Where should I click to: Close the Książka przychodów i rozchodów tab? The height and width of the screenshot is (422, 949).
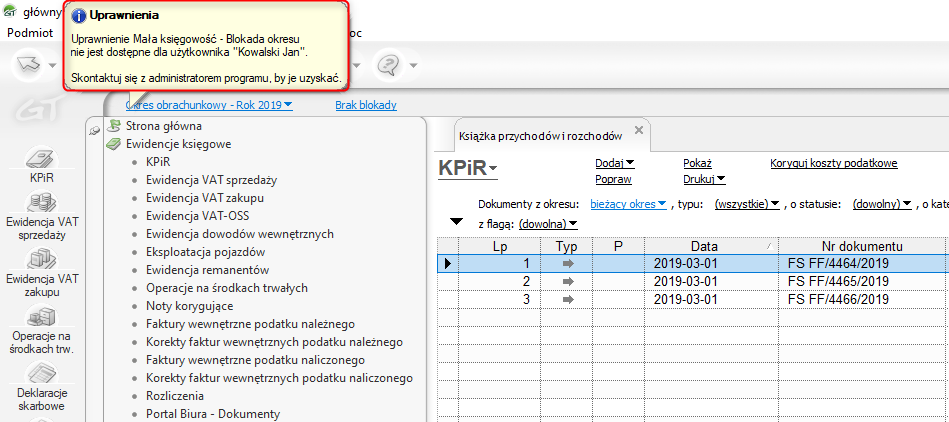638,130
